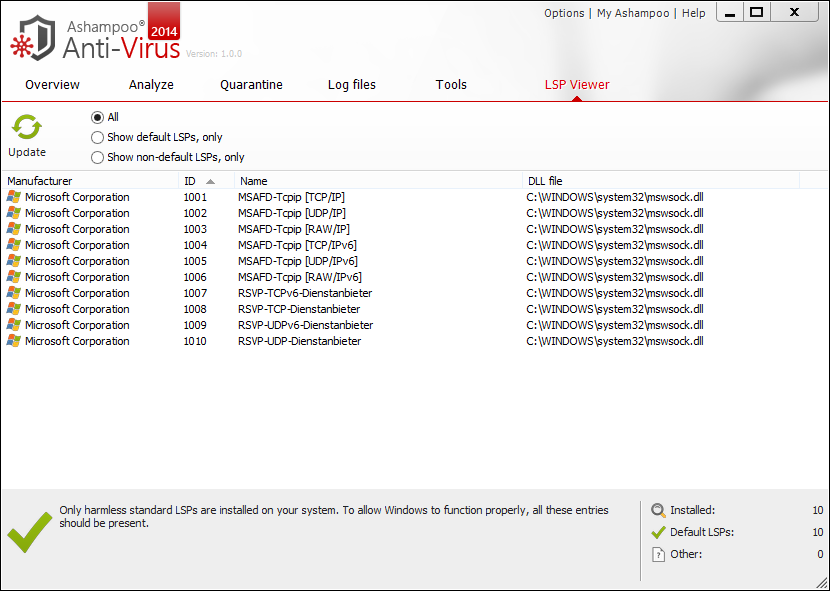Open the Options link at top

564,13
